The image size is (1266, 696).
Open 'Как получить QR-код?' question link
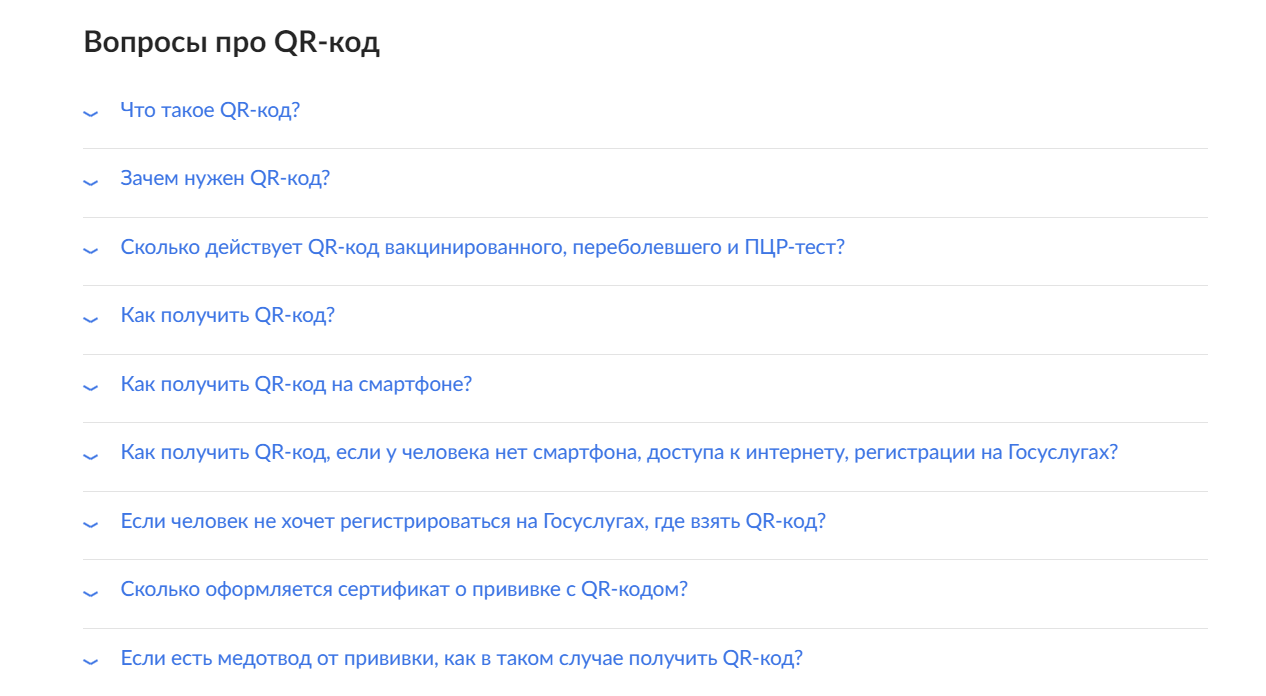pos(227,316)
